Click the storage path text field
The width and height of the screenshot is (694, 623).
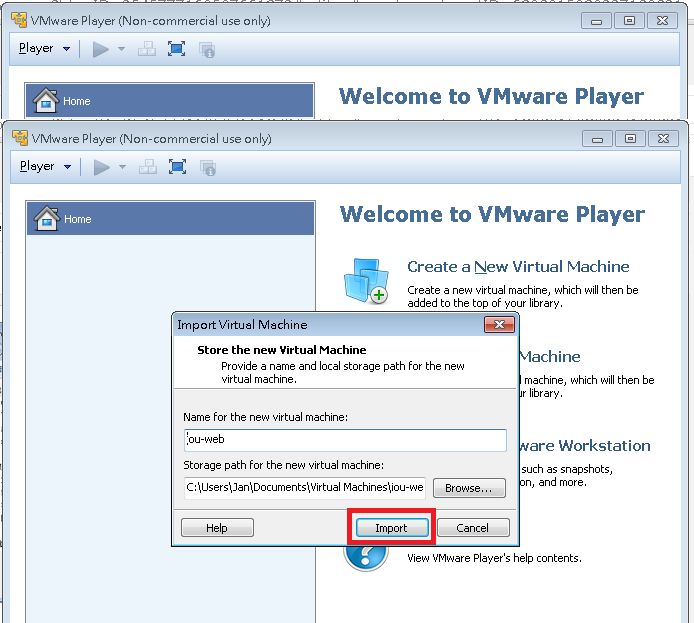305,488
